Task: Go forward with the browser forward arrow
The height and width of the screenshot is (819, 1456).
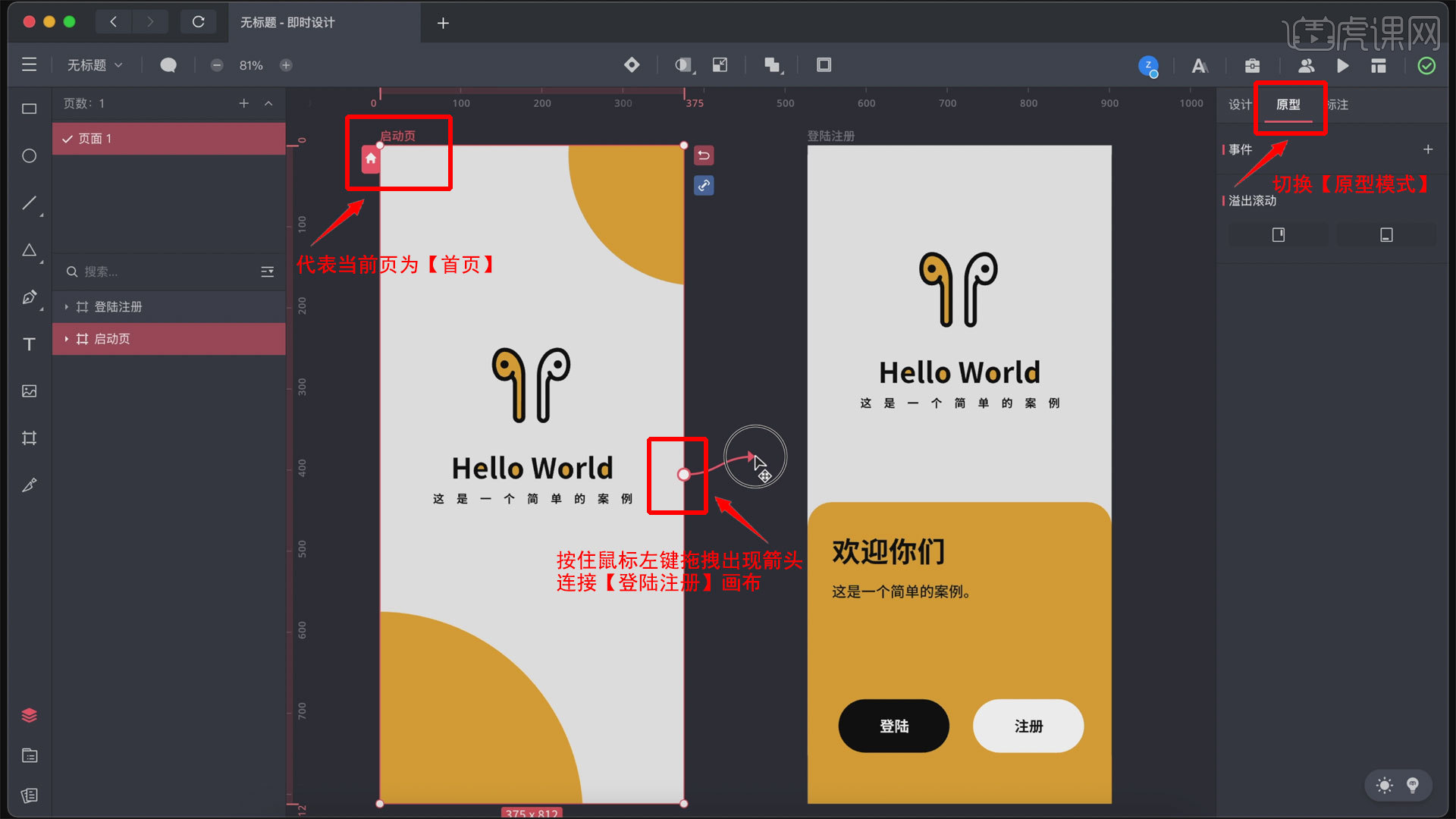Action: coord(150,22)
